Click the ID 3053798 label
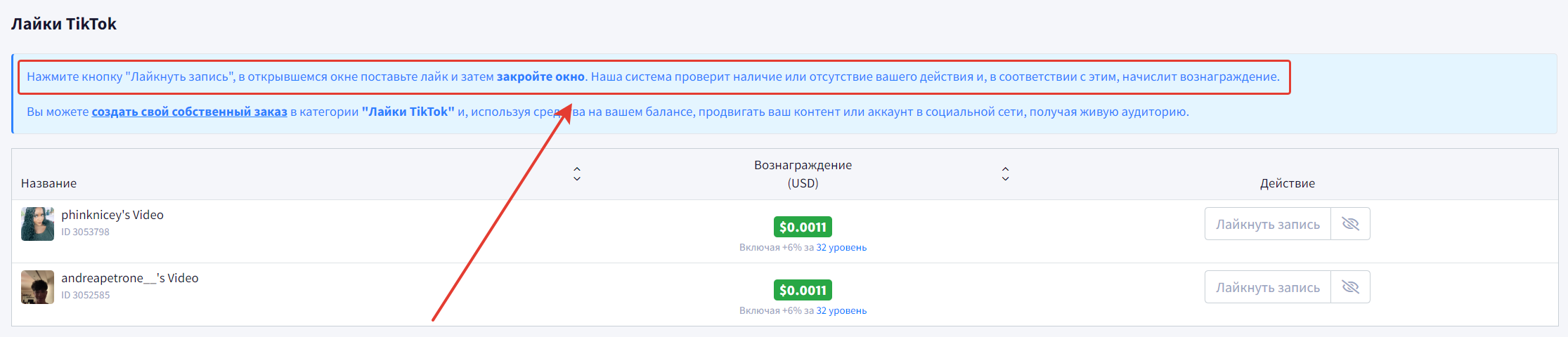 [85, 232]
